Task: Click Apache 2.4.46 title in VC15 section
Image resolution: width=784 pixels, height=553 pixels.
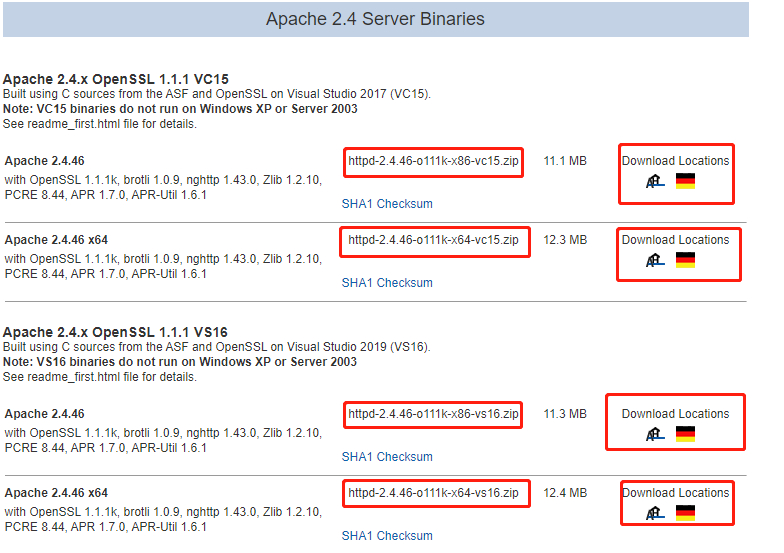Action: pyautogui.click(x=44, y=161)
